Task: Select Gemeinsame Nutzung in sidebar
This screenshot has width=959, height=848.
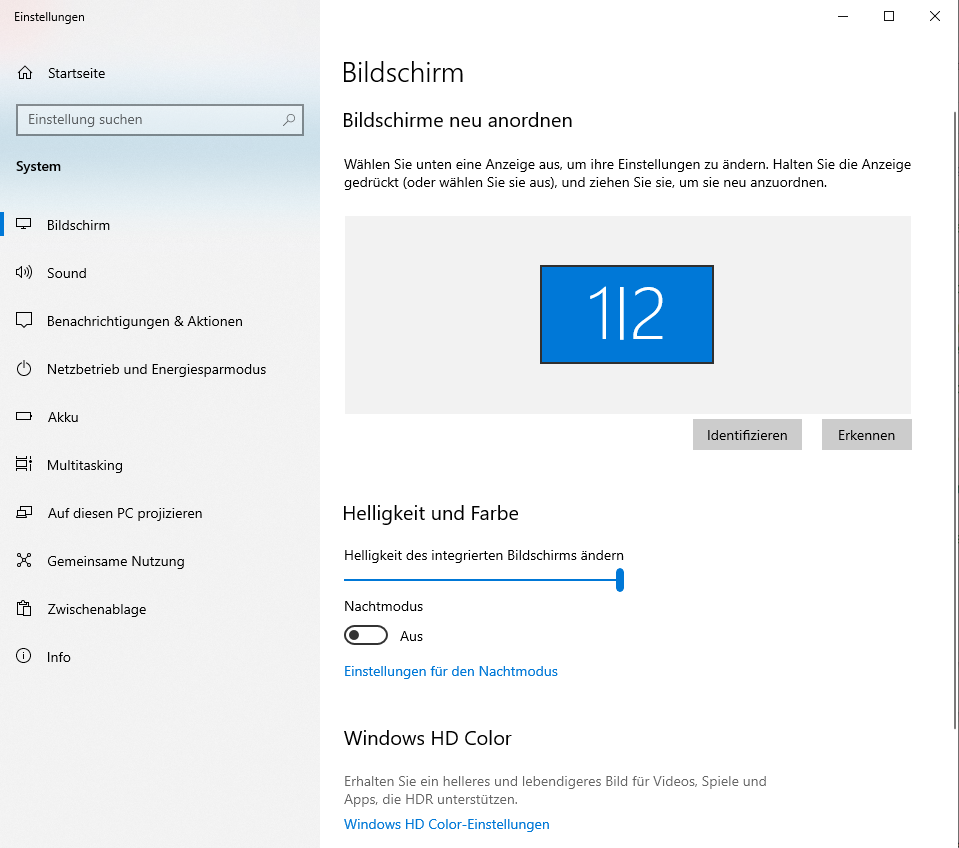Action: (x=115, y=561)
